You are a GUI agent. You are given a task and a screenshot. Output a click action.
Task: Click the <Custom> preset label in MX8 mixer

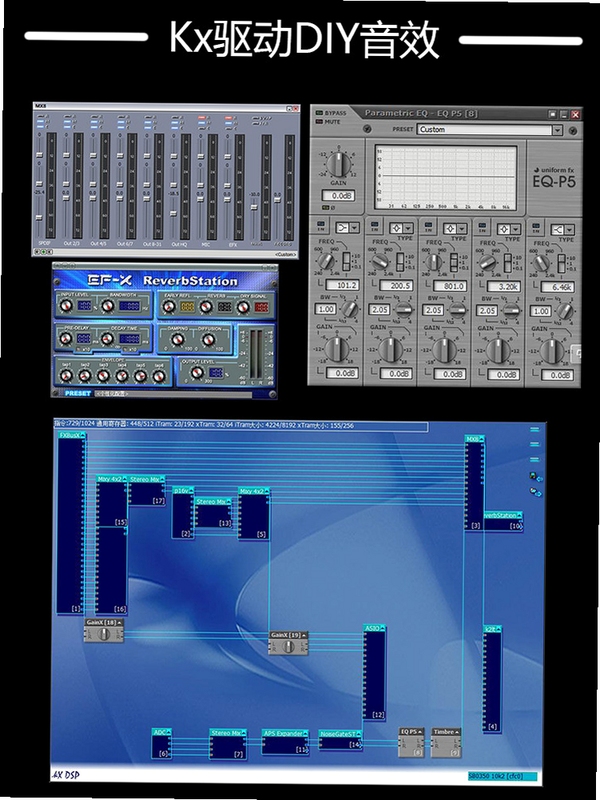tap(285, 254)
